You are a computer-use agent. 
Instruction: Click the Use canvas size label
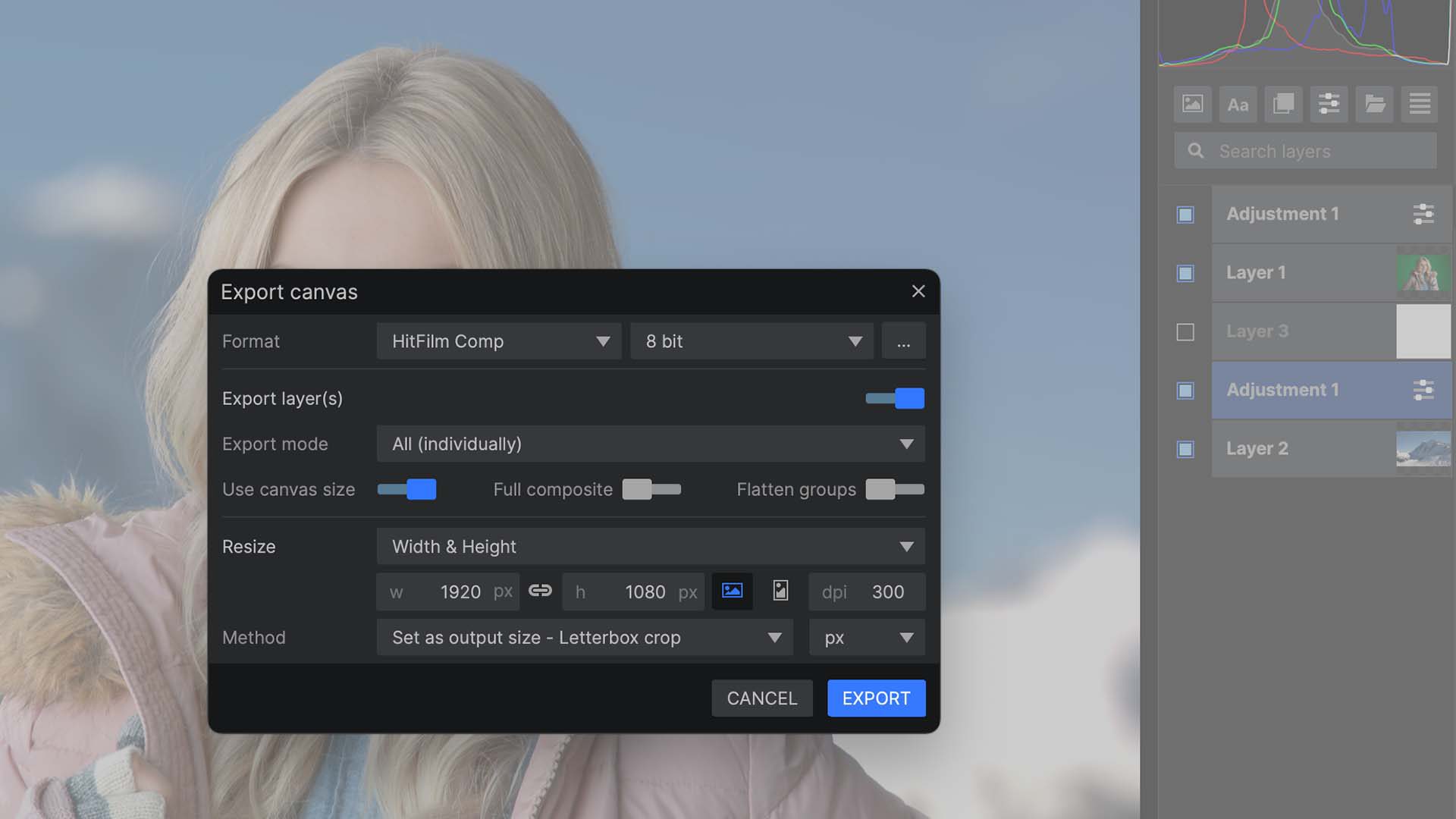click(x=288, y=489)
